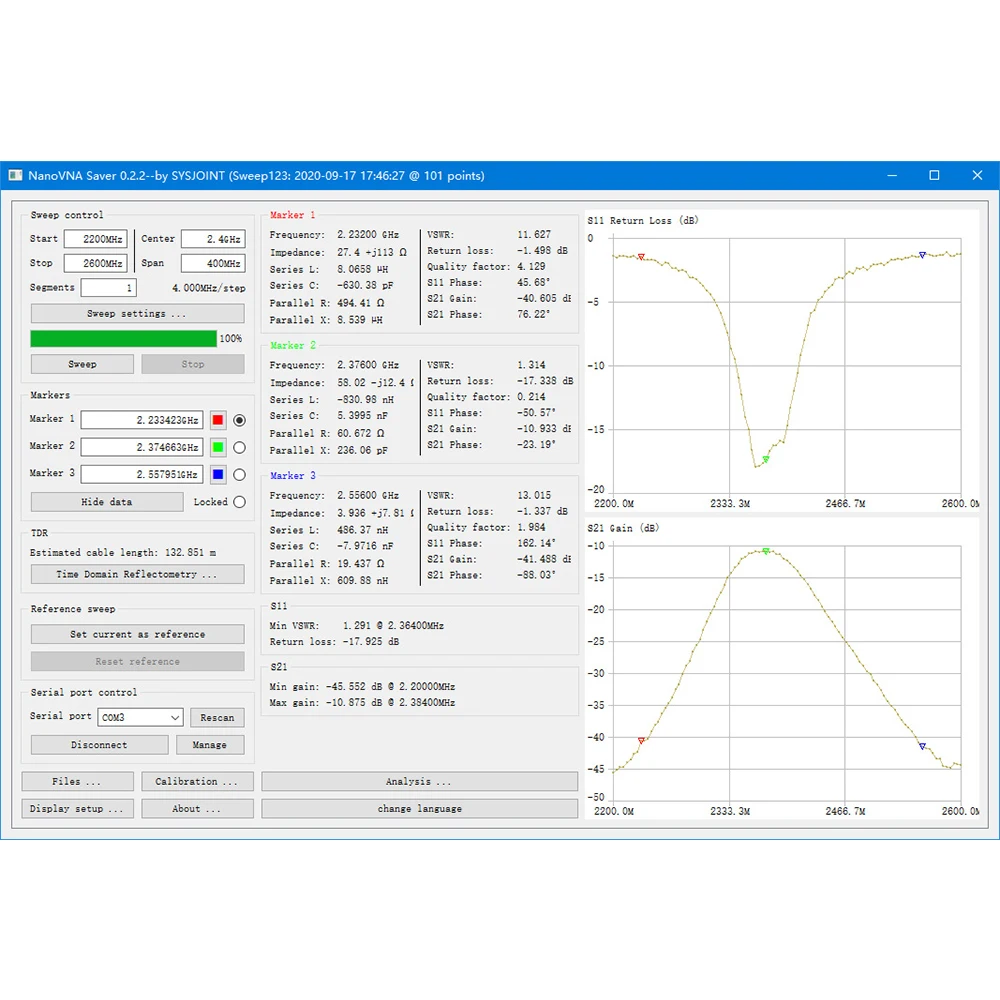The image size is (1000, 1000).
Task: Open the Serial port COM3 dropdown
Action: click(x=140, y=717)
